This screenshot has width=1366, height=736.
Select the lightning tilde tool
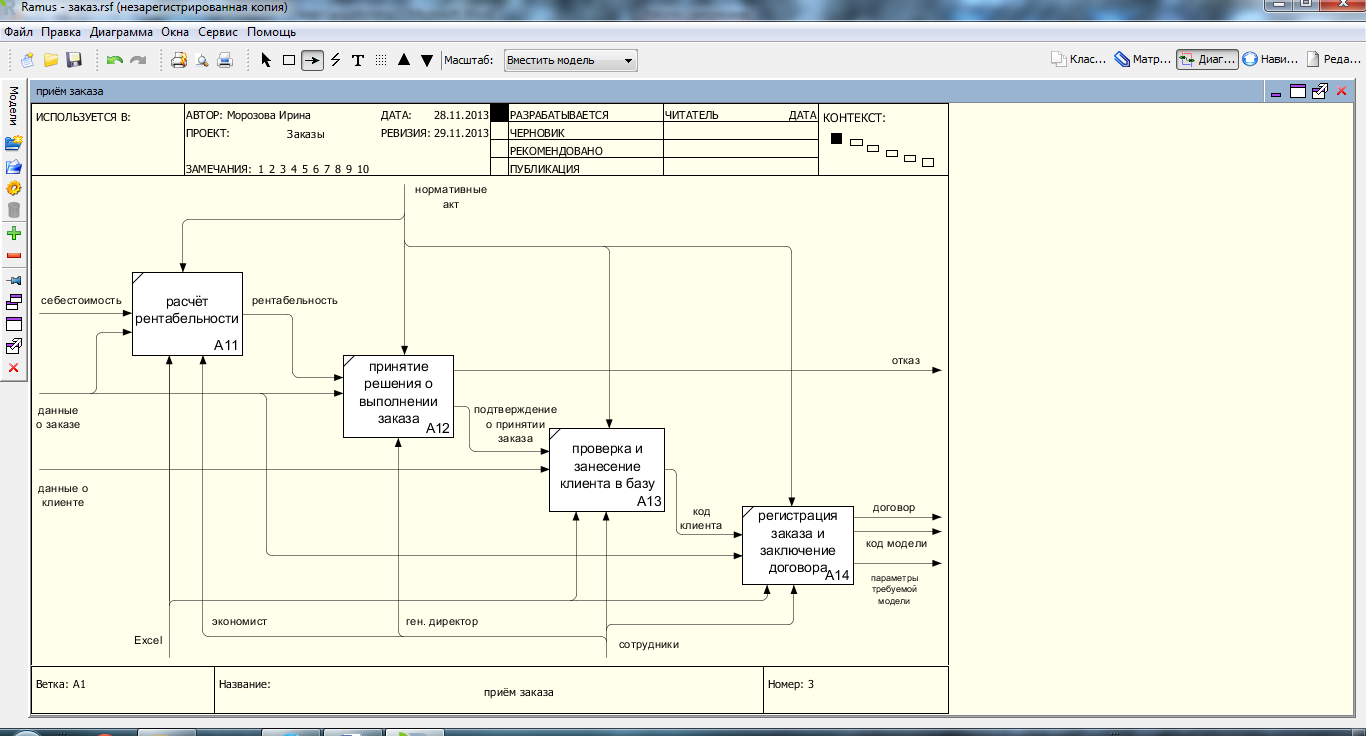coord(335,60)
